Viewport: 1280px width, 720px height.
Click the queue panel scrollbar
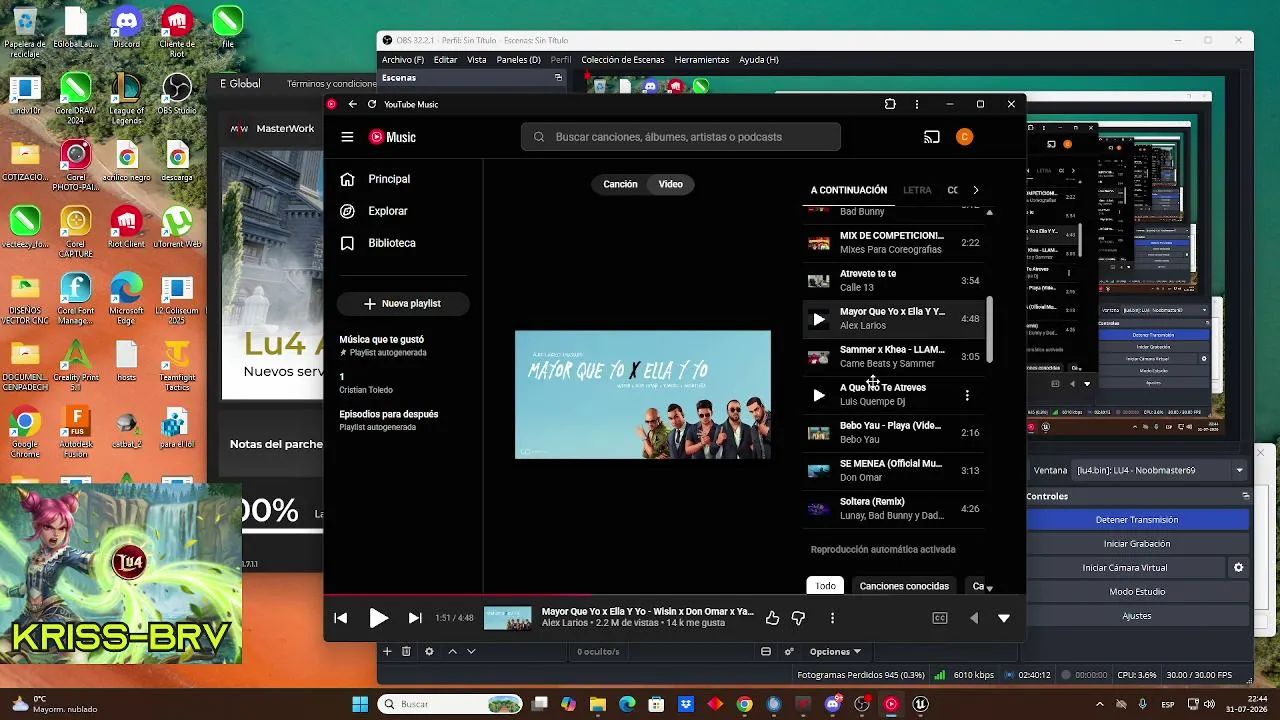[990, 330]
